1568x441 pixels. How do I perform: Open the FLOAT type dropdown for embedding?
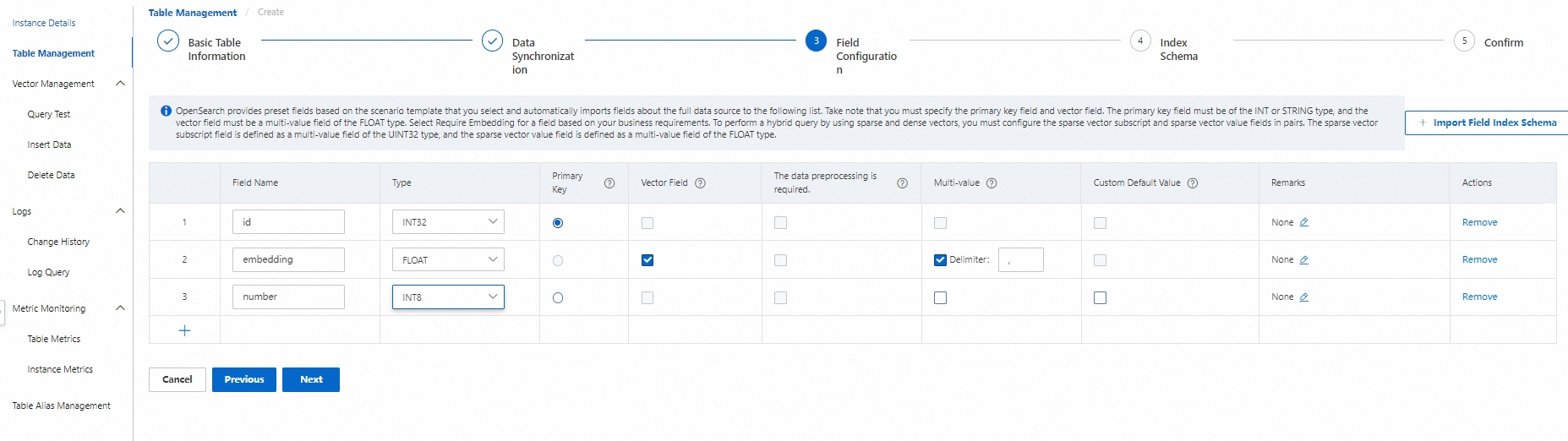point(448,260)
